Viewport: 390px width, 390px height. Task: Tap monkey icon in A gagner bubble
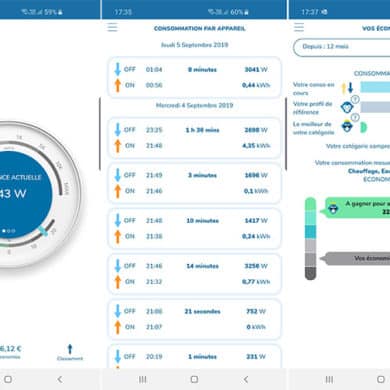tap(333, 209)
